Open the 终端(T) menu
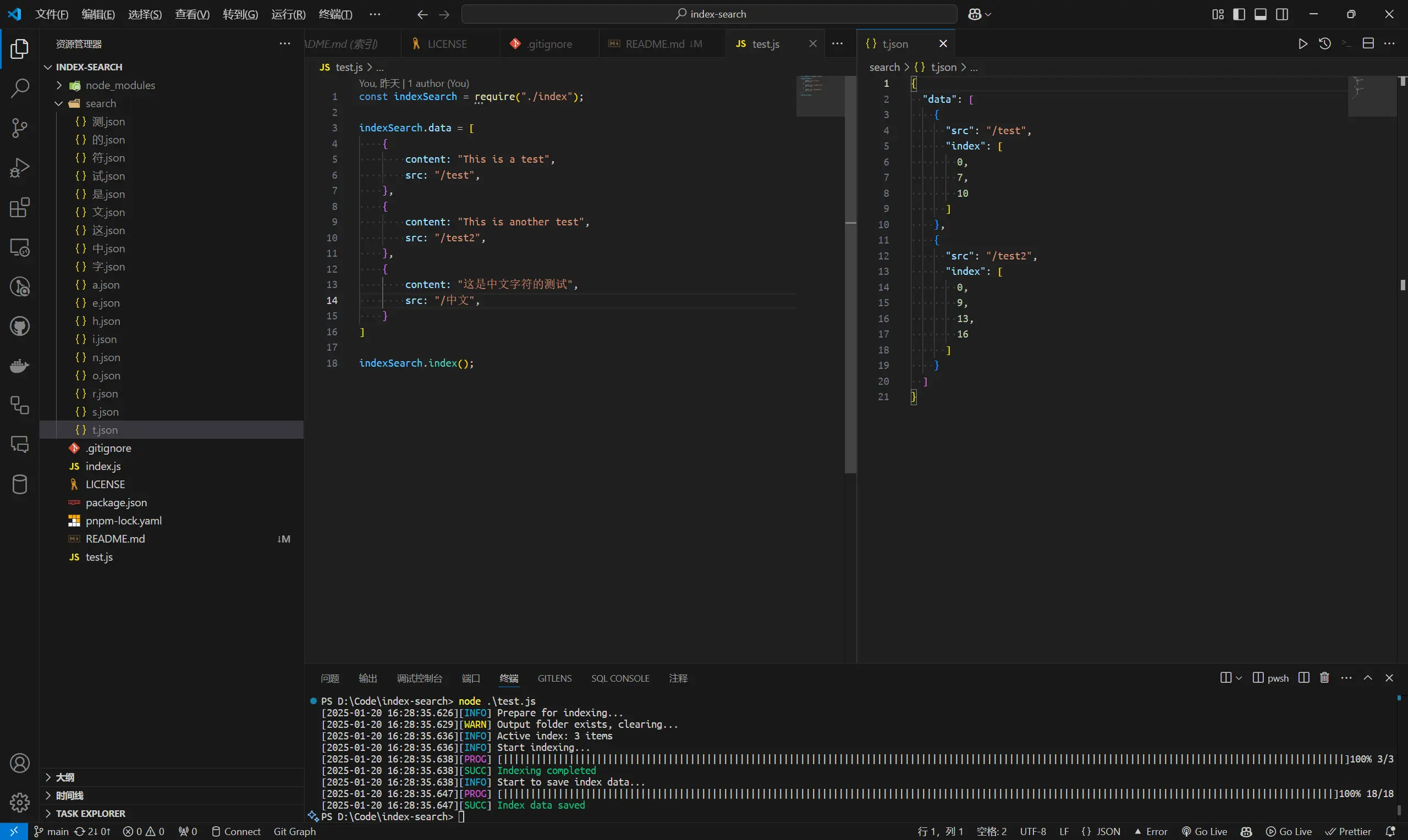 [x=335, y=14]
